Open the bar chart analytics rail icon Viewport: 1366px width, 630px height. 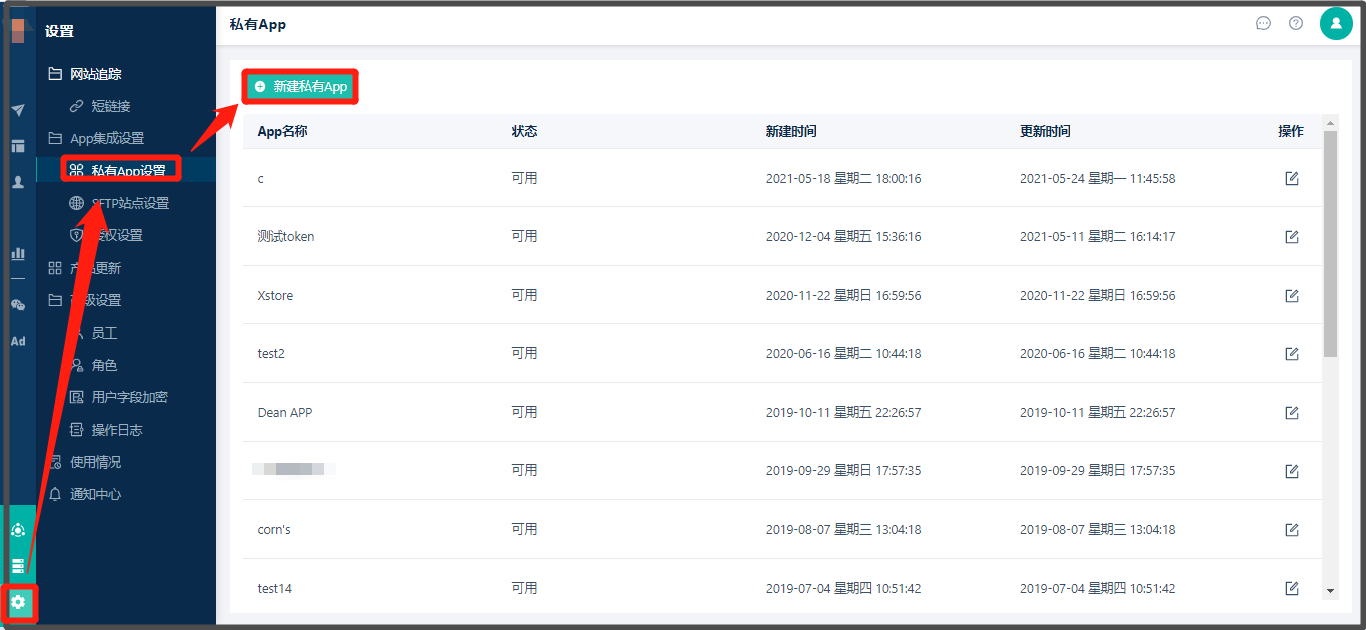click(18, 254)
